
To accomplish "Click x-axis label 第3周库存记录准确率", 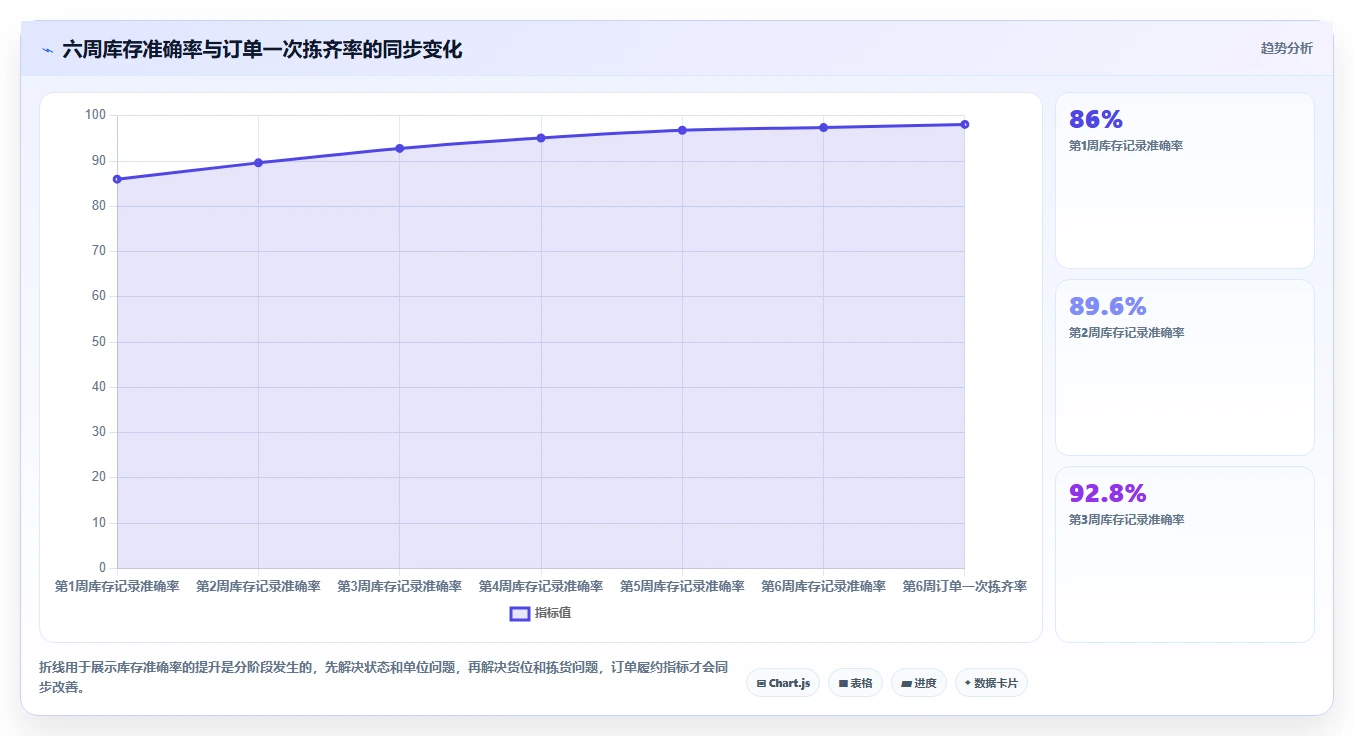I will pos(400,586).
